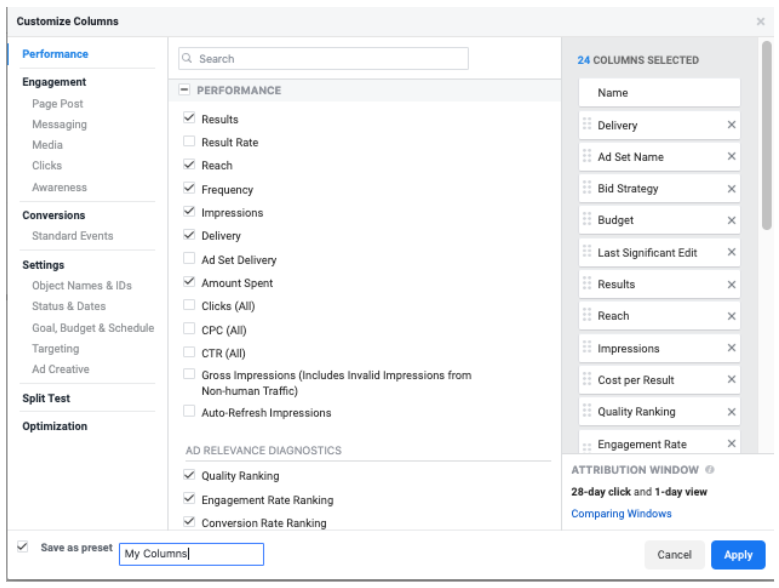Collapse the Performance section

tap(185, 90)
